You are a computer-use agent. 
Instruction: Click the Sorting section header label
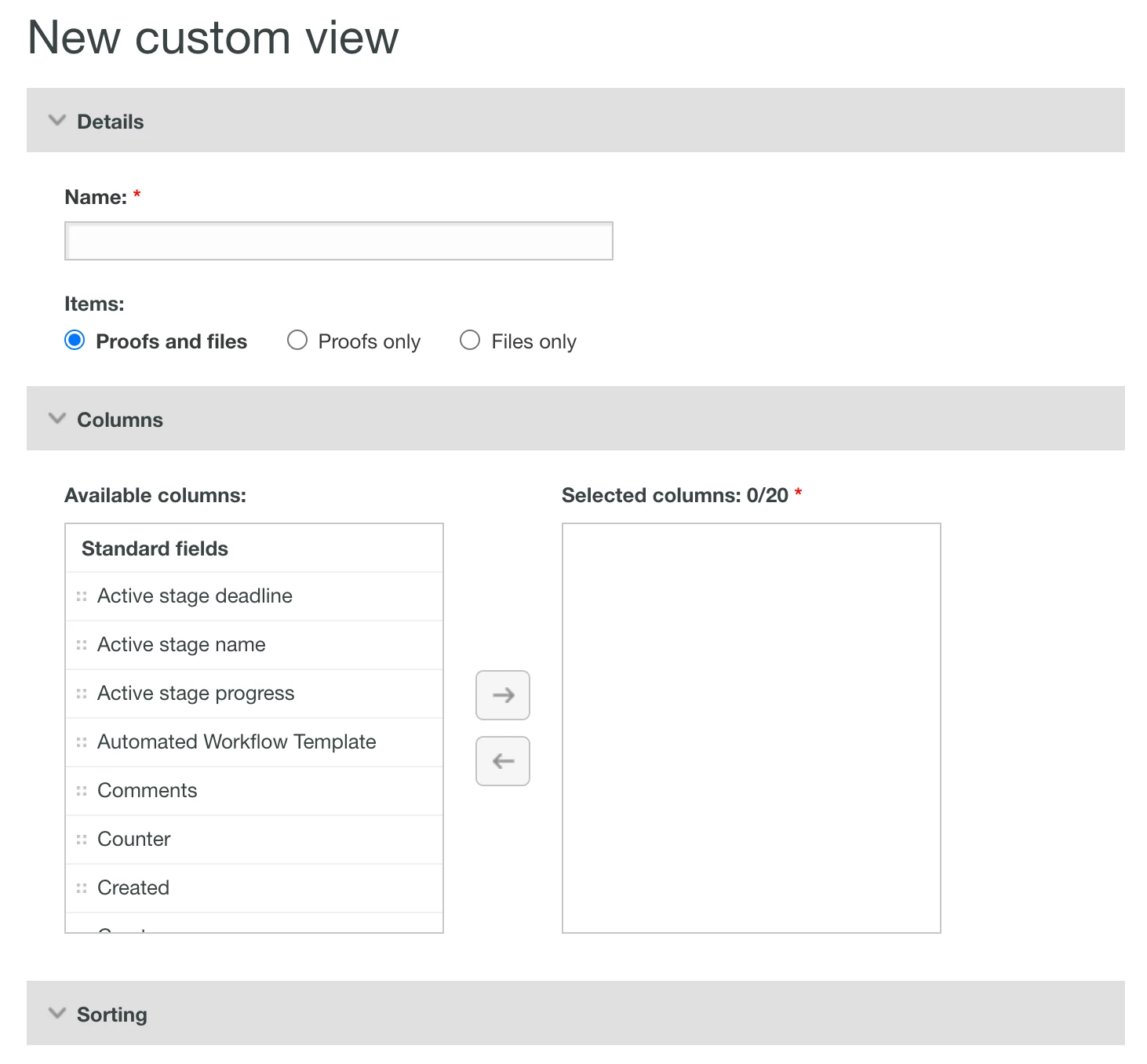[112, 1015]
